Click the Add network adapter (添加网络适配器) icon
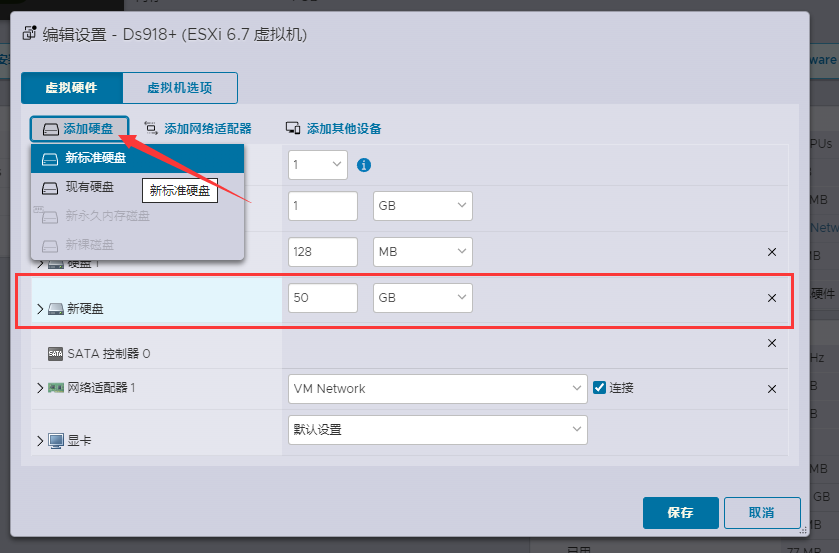Screen dimensions: 839x553 point(151,128)
